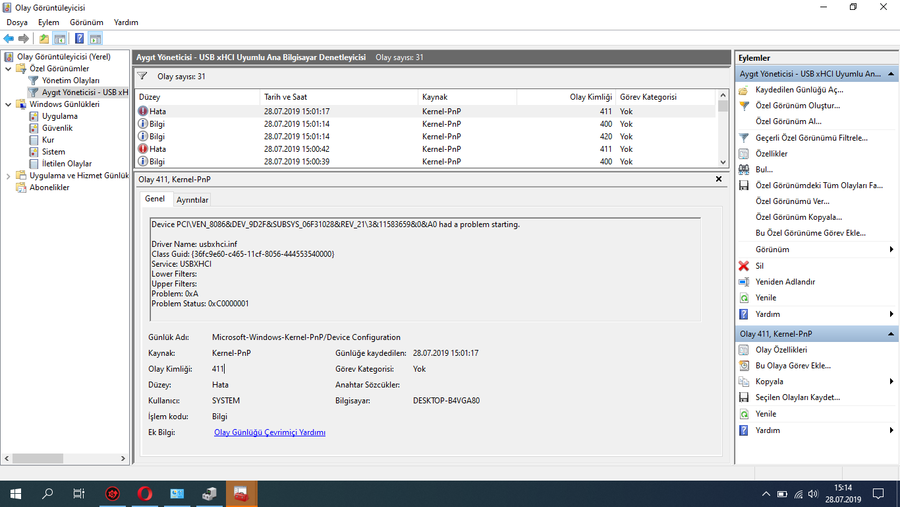Switch to the 'Ayrıntılar' tab
The width and height of the screenshot is (900, 507).
coord(192,200)
